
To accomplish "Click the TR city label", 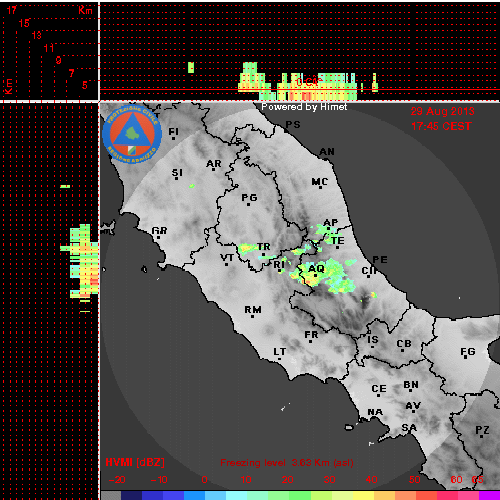I will point(264,247).
